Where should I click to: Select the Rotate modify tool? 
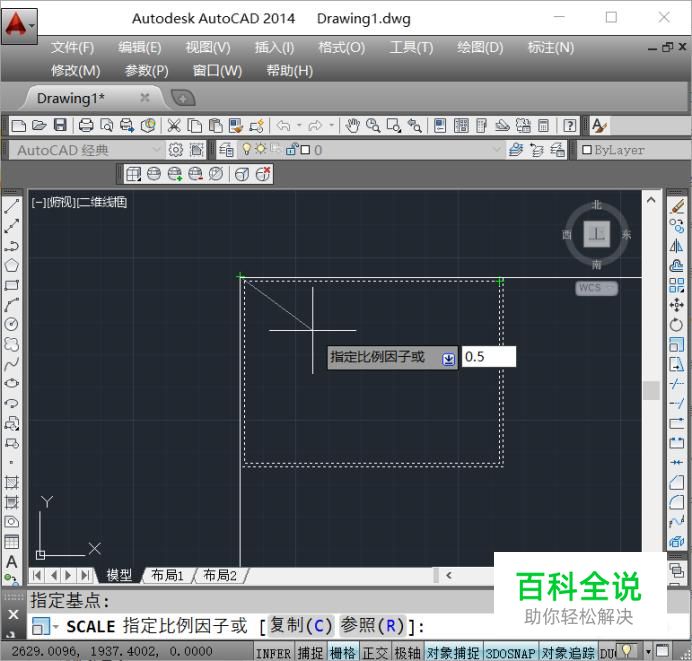[x=676, y=325]
